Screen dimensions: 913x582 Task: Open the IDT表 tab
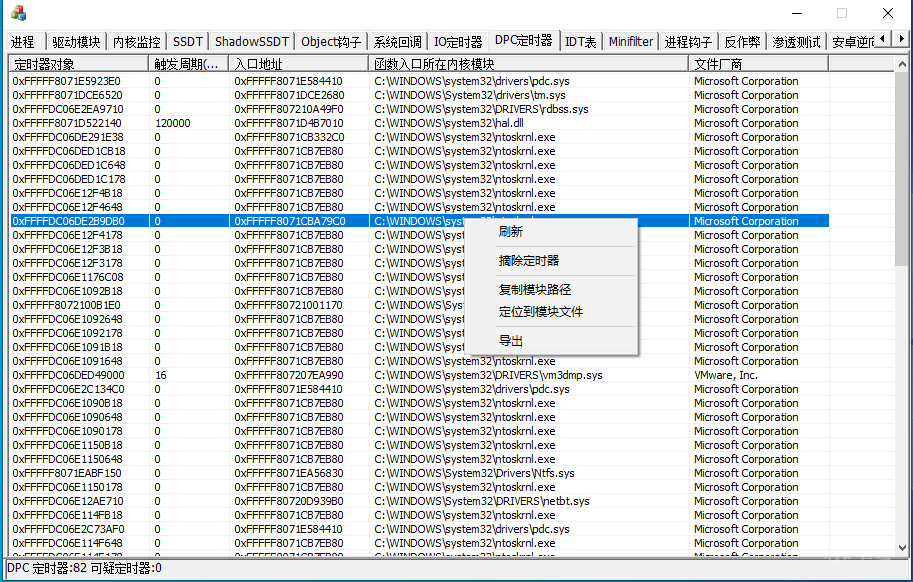(581, 42)
